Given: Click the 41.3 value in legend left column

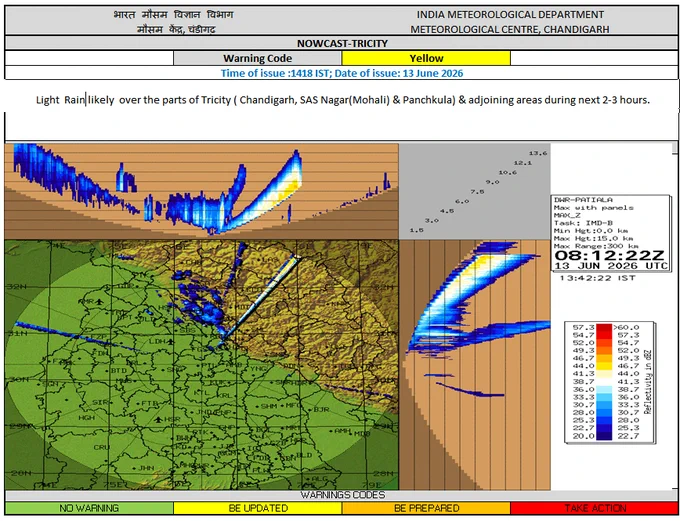Looking at the screenshot, I should (x=583, y=374).
